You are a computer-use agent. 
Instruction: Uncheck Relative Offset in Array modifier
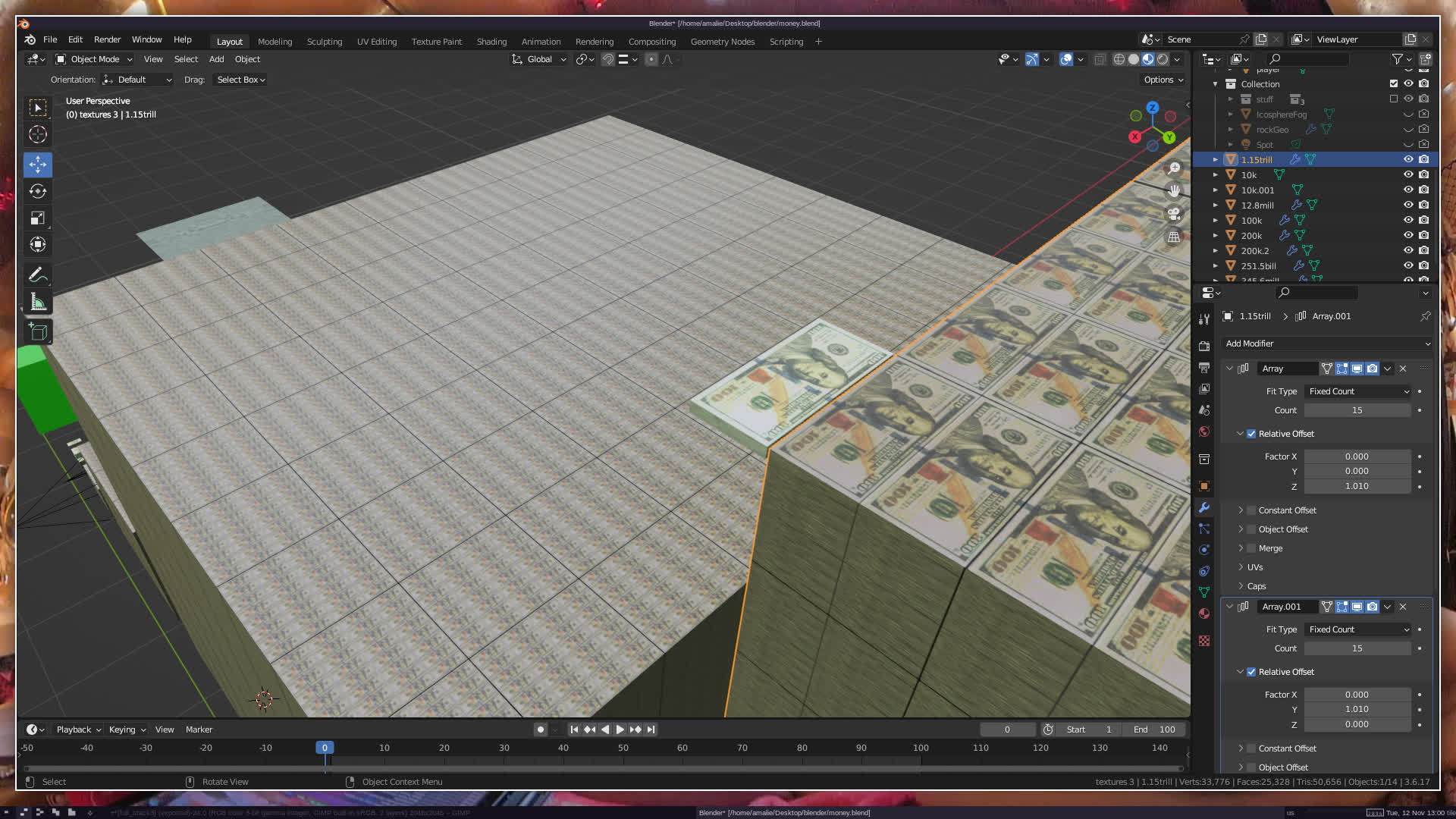(1251, 434)
